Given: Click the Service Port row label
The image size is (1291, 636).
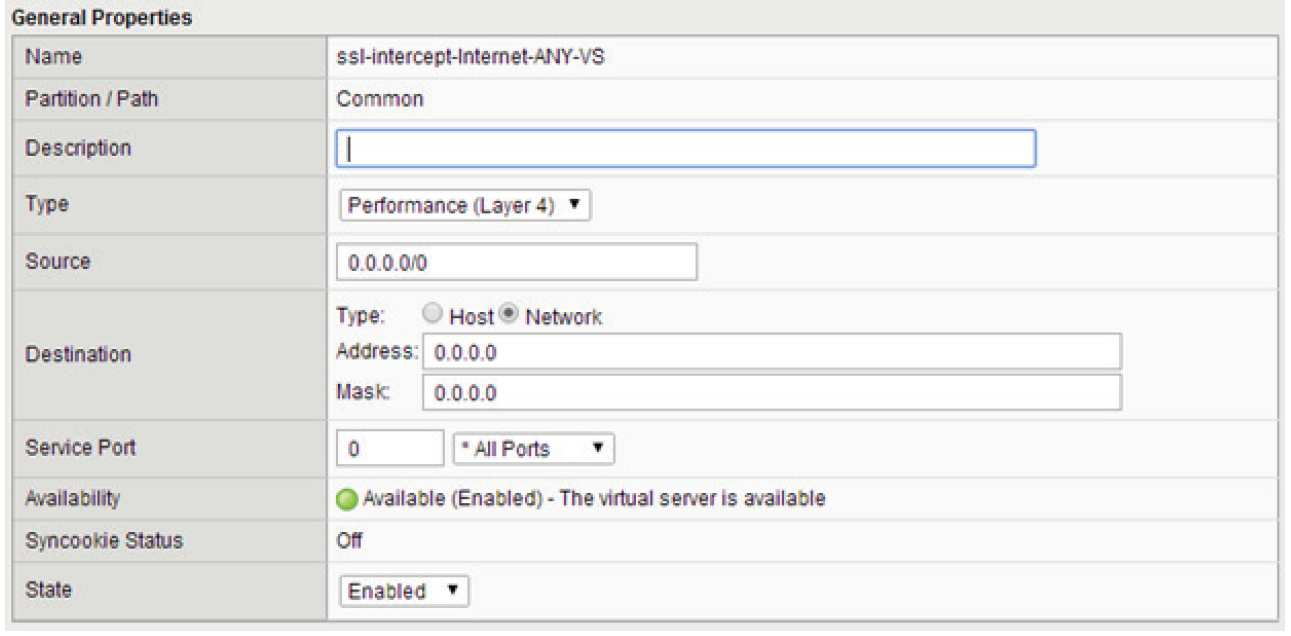Looking at the screenshot, I should (80, 447).
